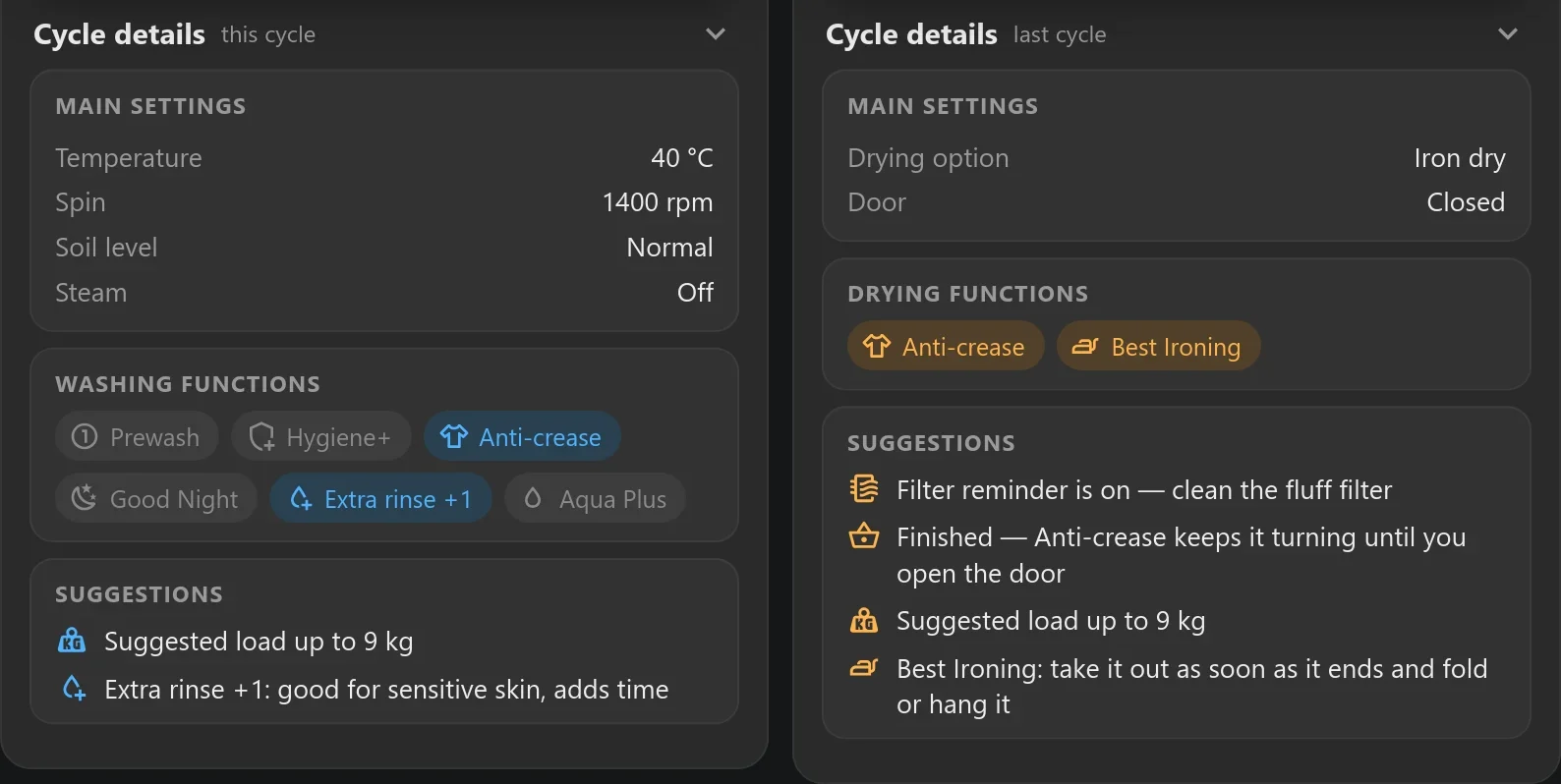
Task: Toggle the Good Night function
Action: (156, 498)
